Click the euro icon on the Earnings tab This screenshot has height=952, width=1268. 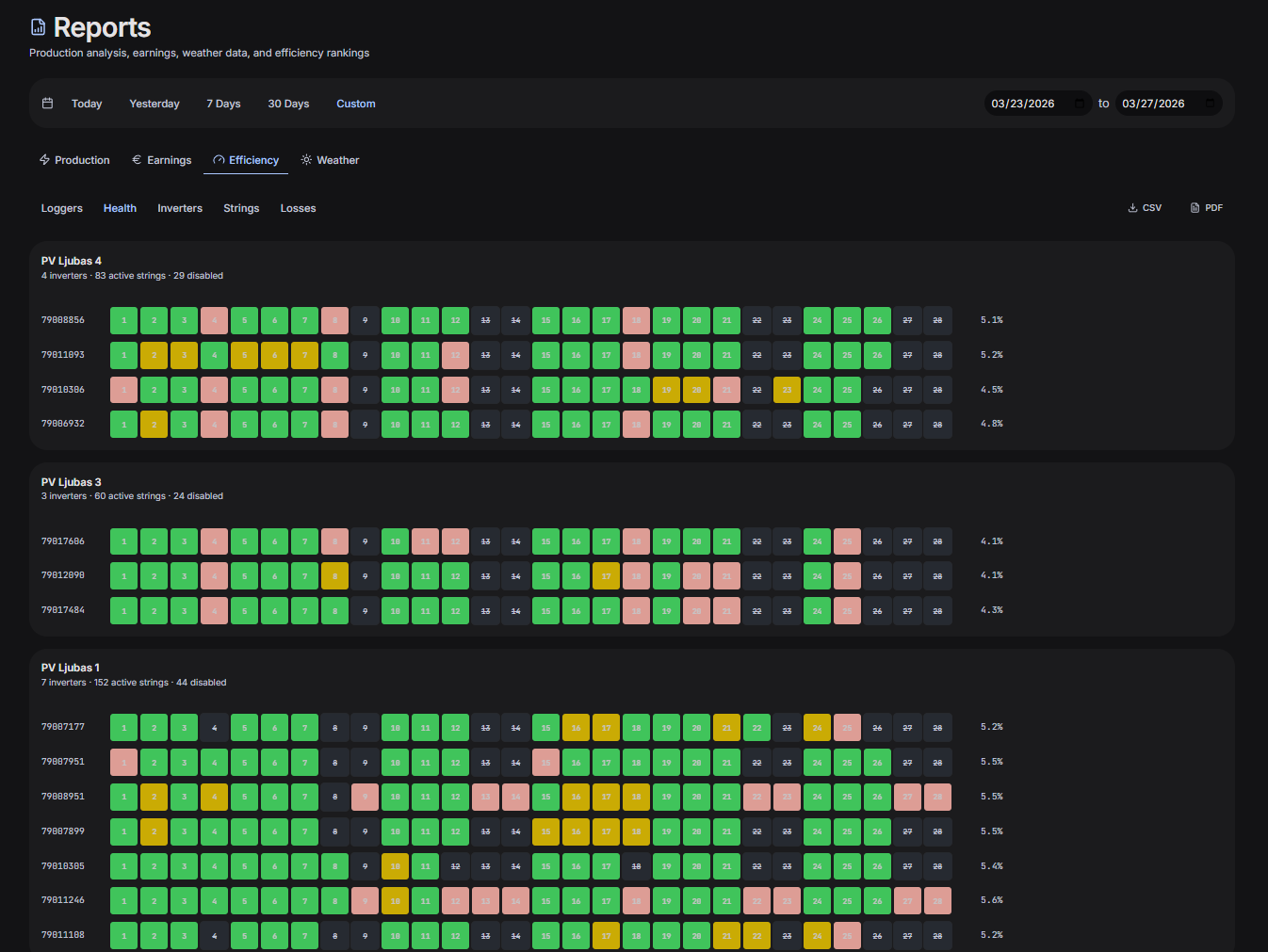(136, 160)
